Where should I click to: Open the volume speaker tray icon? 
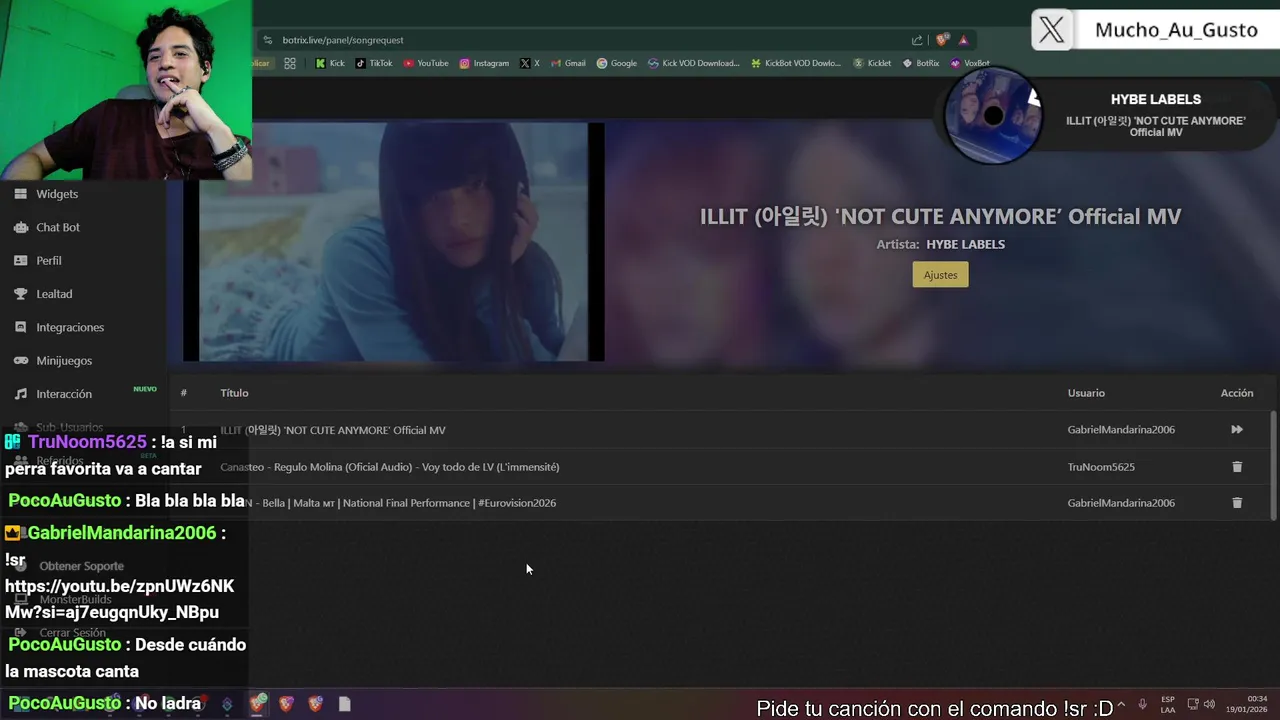pyautogui.click(x=1210, y=704)
